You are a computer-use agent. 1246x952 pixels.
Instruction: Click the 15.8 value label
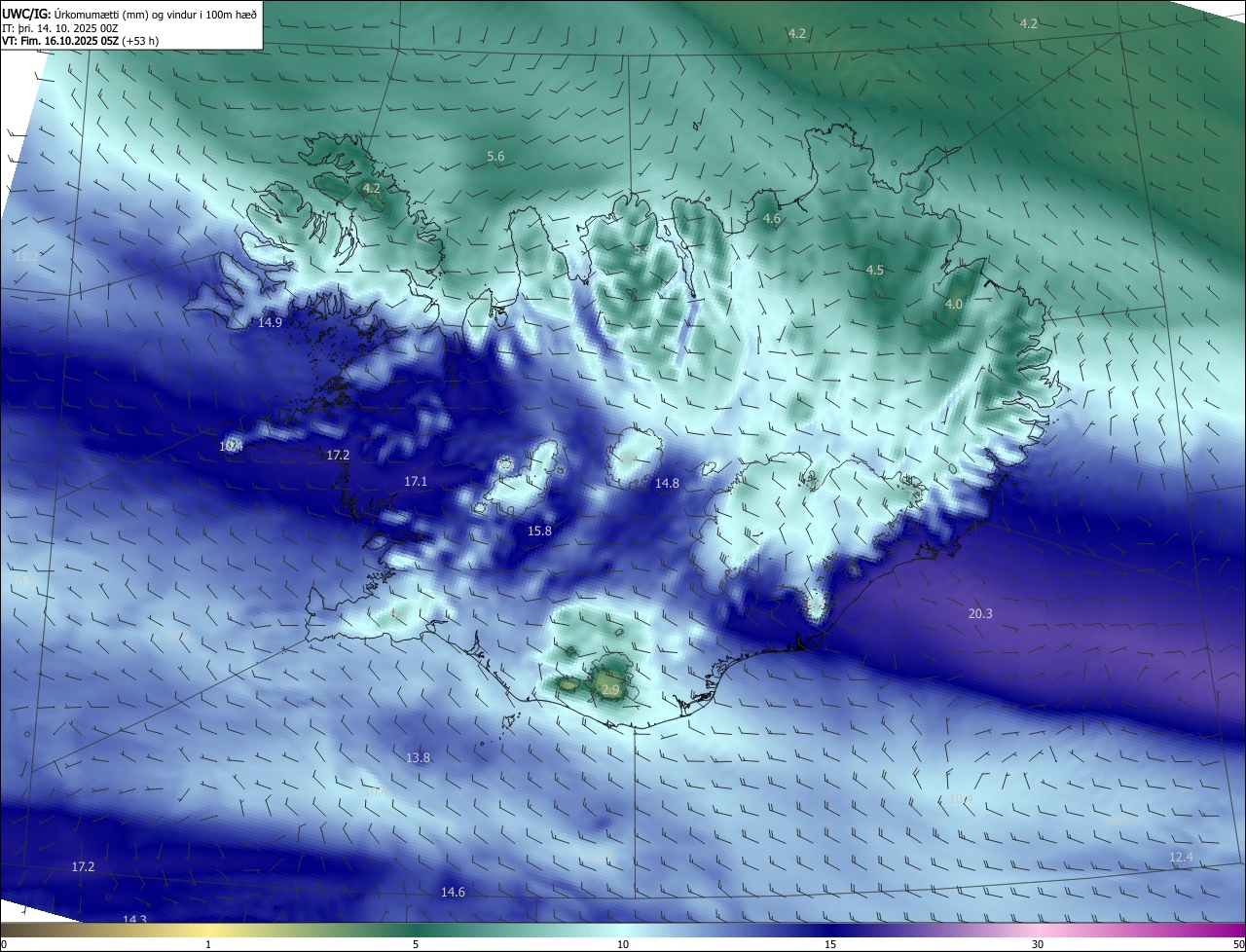point(539,531)
